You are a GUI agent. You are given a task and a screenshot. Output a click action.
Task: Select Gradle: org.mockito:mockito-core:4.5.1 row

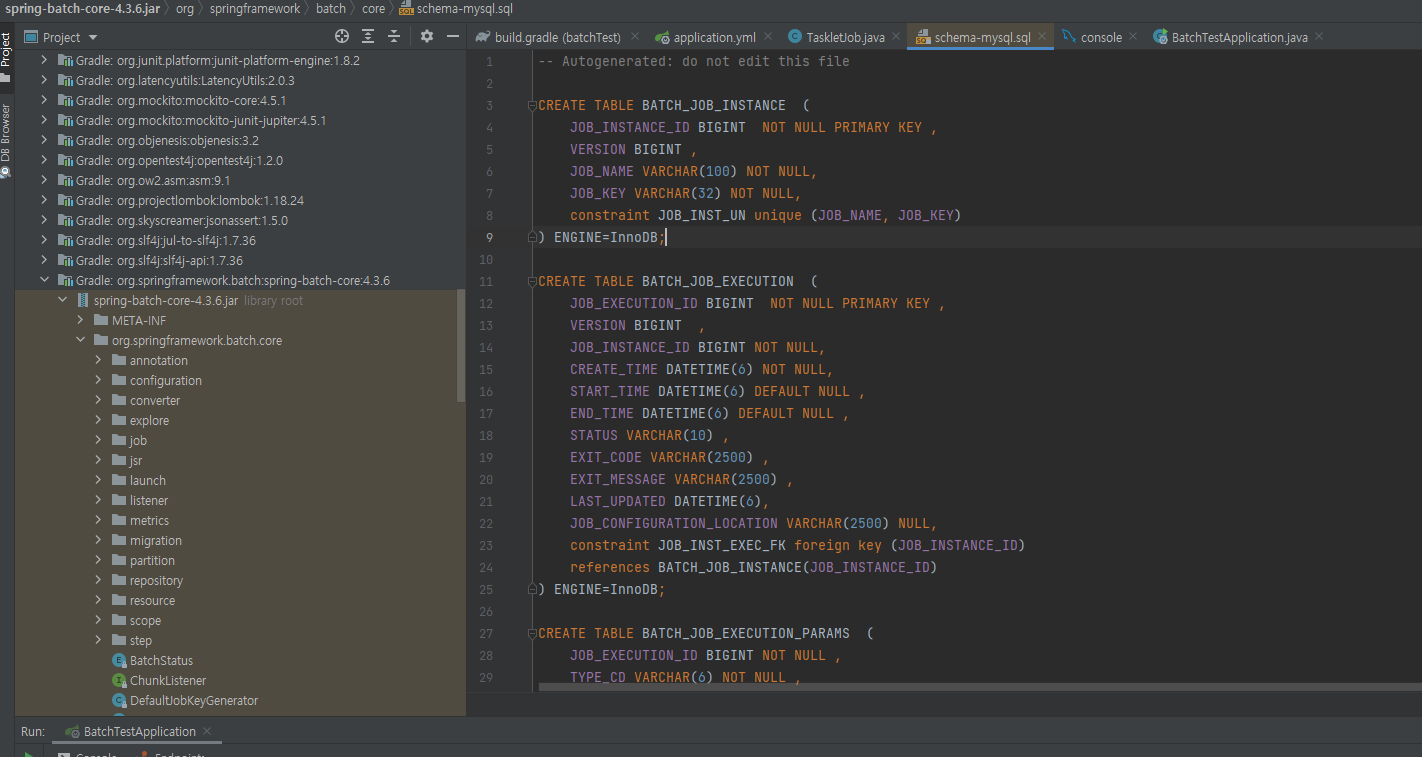[240, 100]
